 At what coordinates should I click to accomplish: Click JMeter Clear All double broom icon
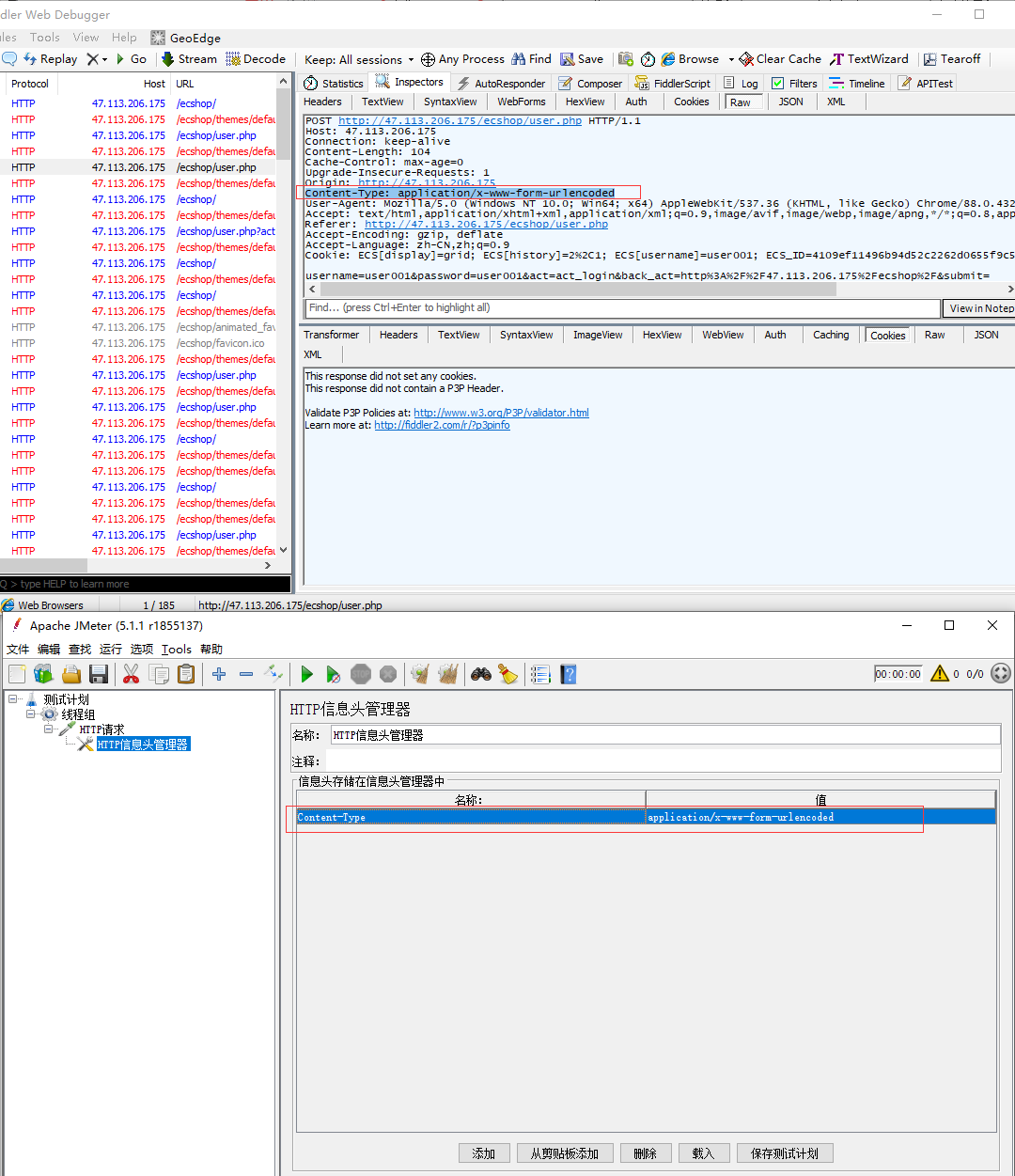tap(448, 674)
